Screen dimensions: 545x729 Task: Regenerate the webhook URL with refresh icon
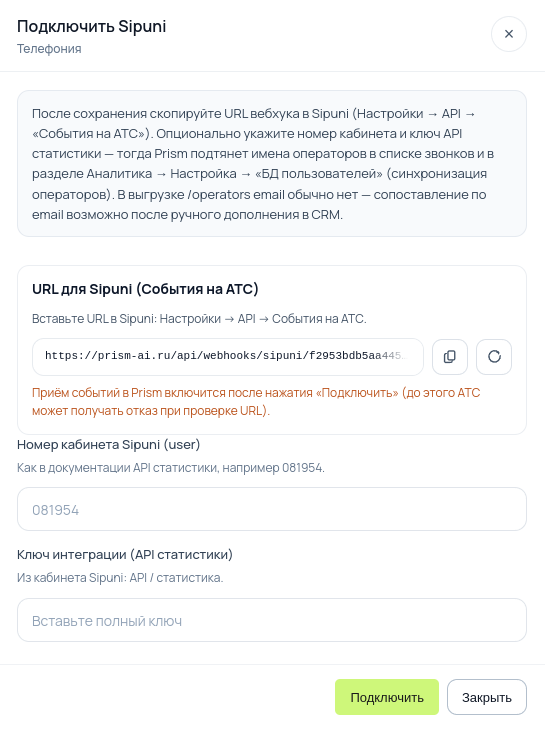click(494, 357)
